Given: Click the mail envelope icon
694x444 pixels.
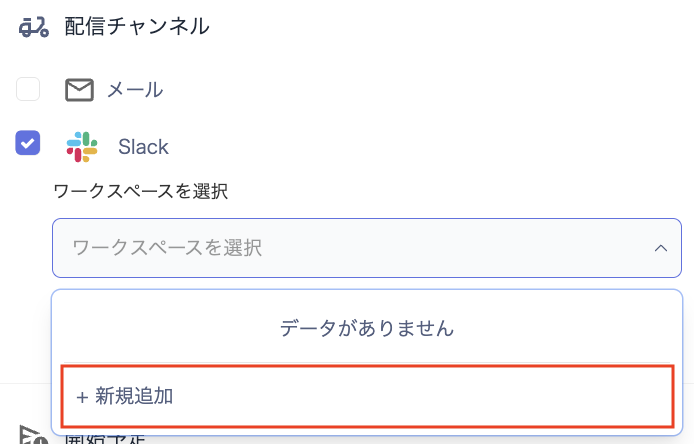Looking at the screenshot, I should tap(79, 90).
